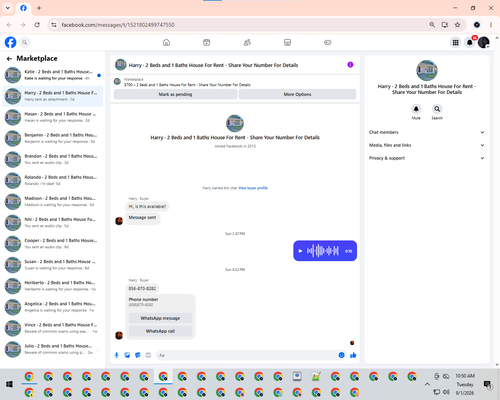
Task: Click the WhatsApp call button
Action: point(160,331)
